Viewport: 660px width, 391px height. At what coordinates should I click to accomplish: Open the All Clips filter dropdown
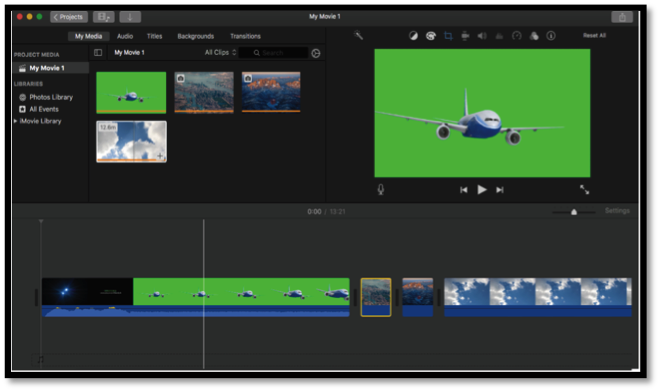point(221,53)
